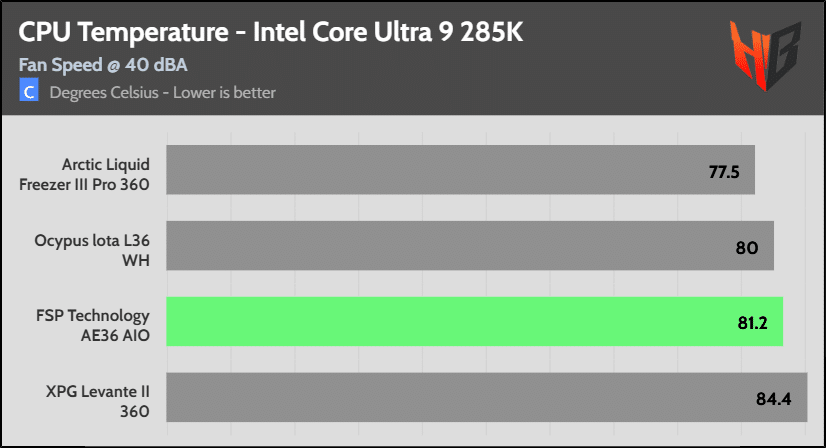Click the dark chart header area
This screenshot has height=448, width=826.
coord(413,58)
